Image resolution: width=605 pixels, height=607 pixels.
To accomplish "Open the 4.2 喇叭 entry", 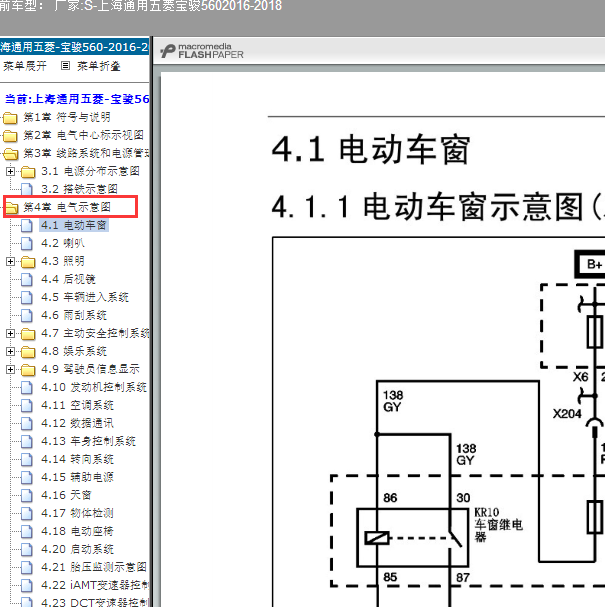I will (x=63, y=243).
